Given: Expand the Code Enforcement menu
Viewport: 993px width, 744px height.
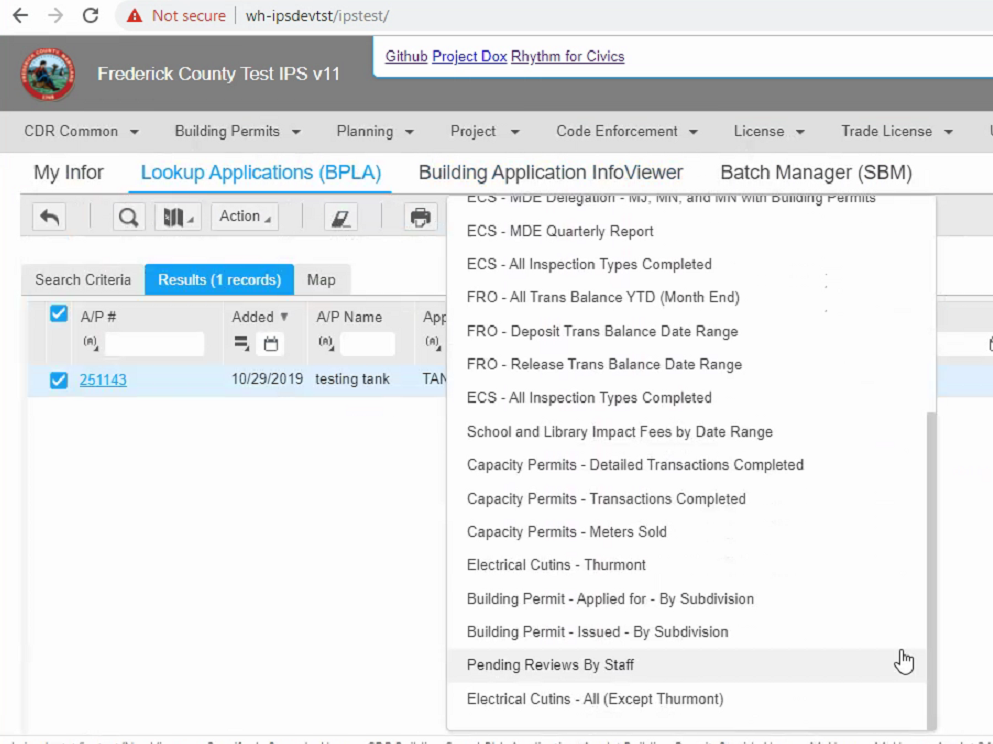Looking at the screenshot, I should pos(627,132).
